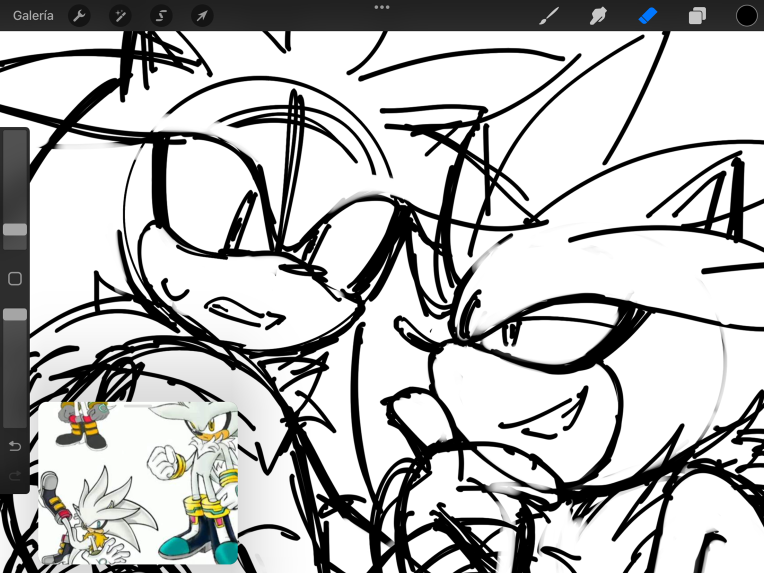
Task: Activate the Selection tool
Action: click(x=161, y=16)
